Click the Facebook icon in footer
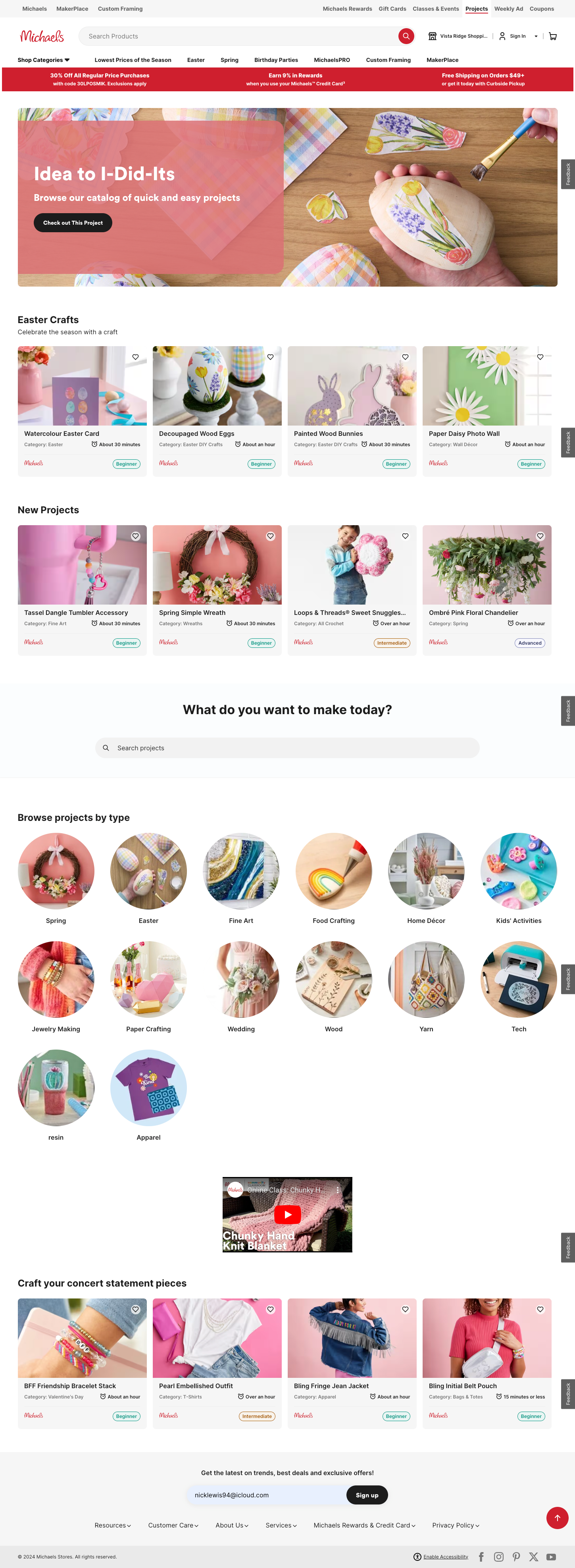 (x=481, y=1556)
